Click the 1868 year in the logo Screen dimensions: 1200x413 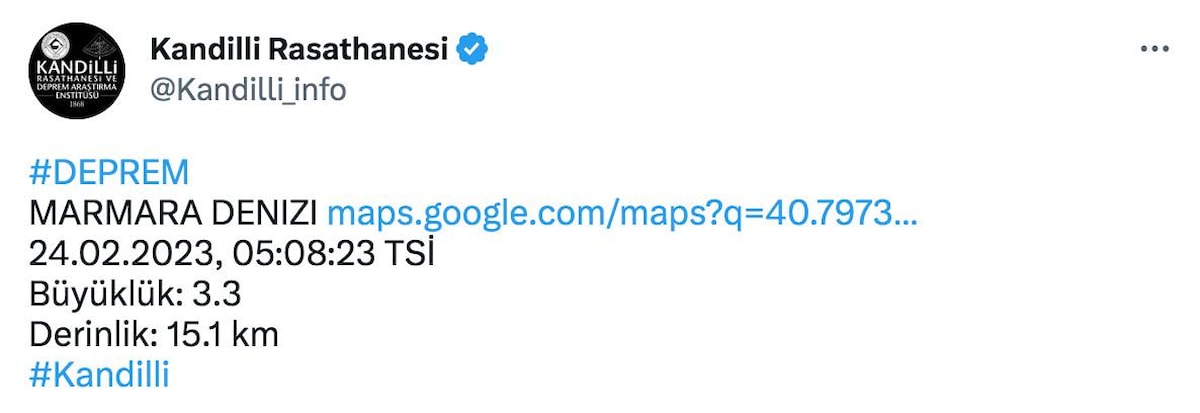(x=76, y=103)
